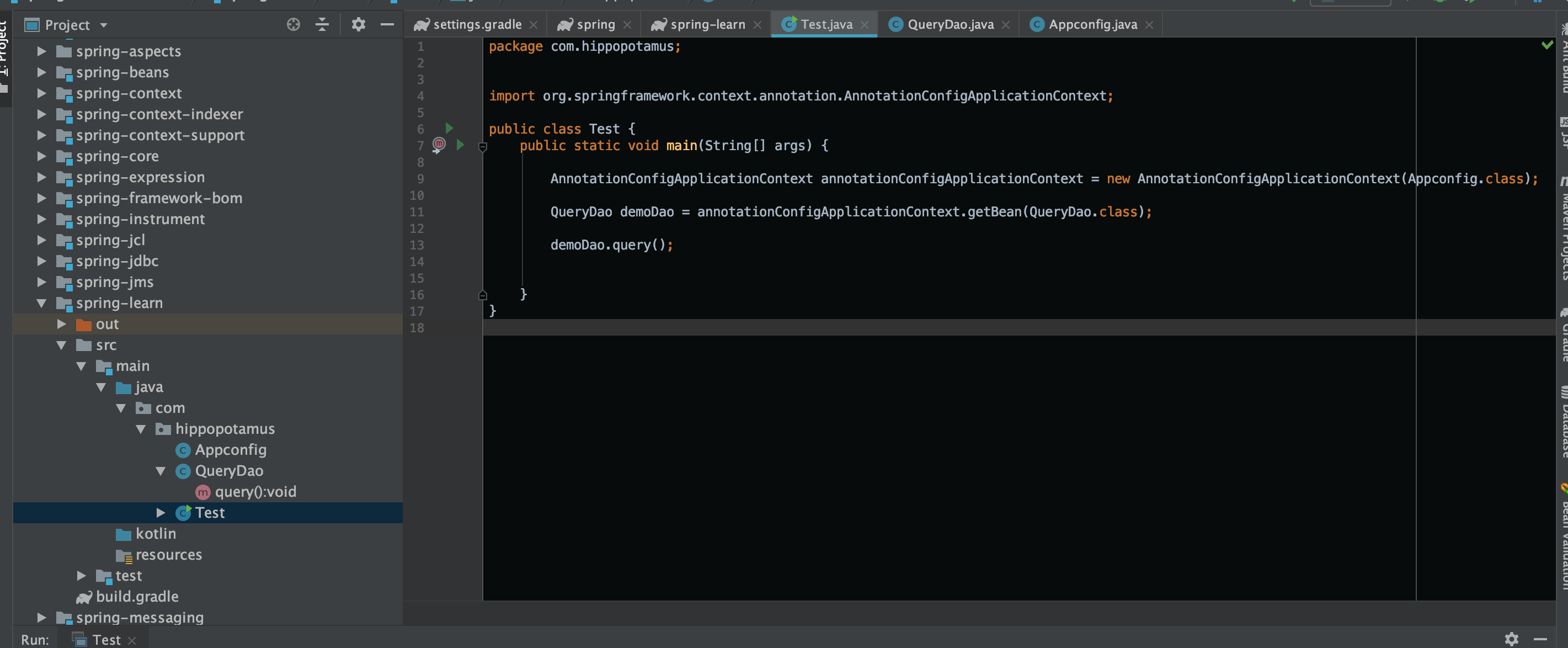
Task: Expand the spring-core module
Action: click(x=41, y=156)
